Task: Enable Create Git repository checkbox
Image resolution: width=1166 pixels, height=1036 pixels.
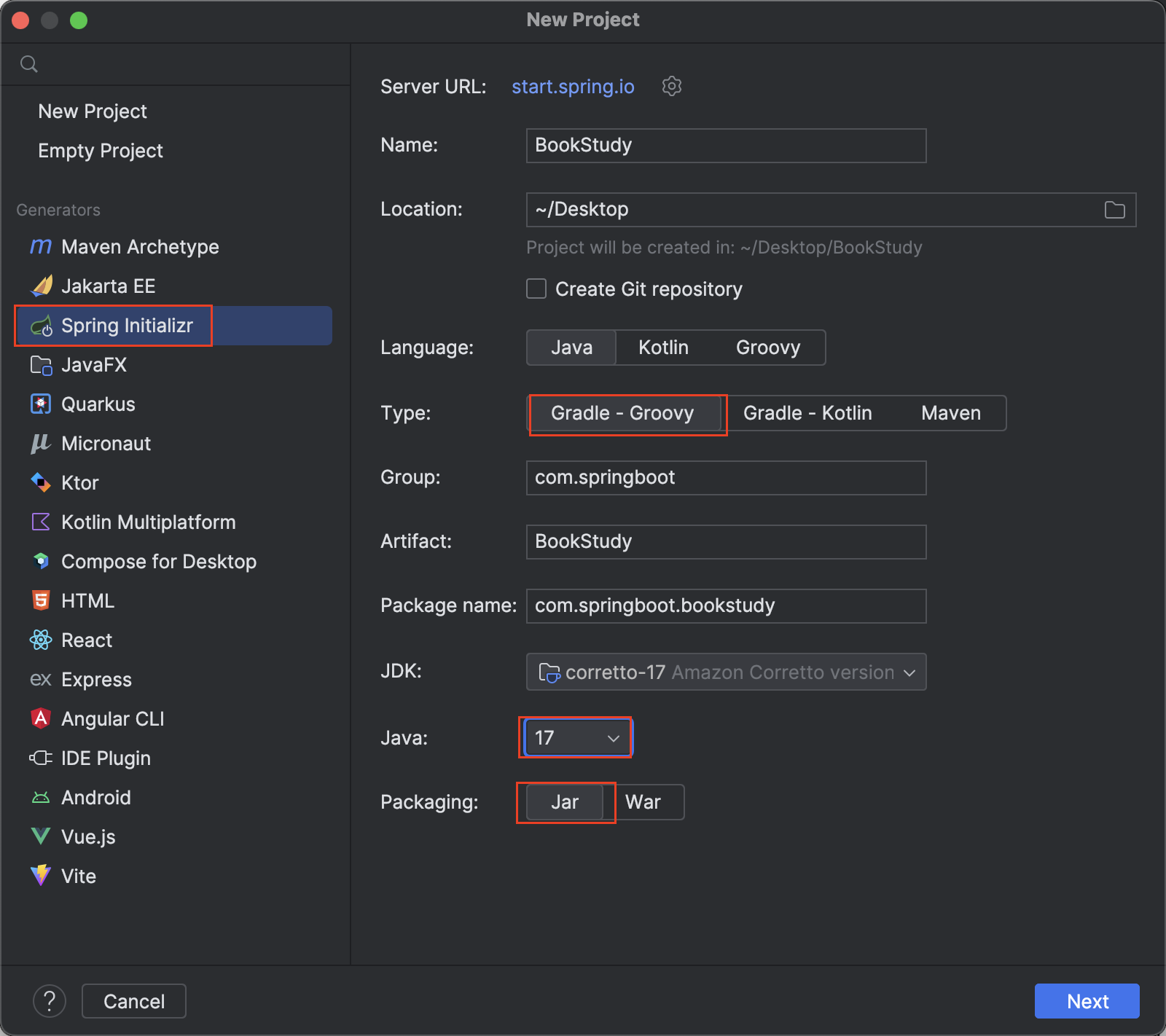Action: (x=536, y=289)
